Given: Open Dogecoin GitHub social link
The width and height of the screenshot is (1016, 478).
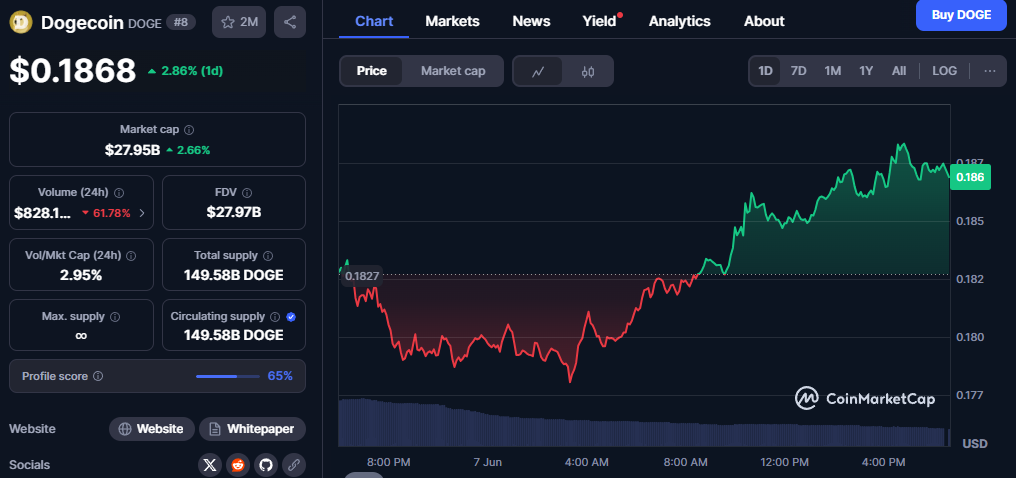Looking at the screenshot, I should [265, 464].
